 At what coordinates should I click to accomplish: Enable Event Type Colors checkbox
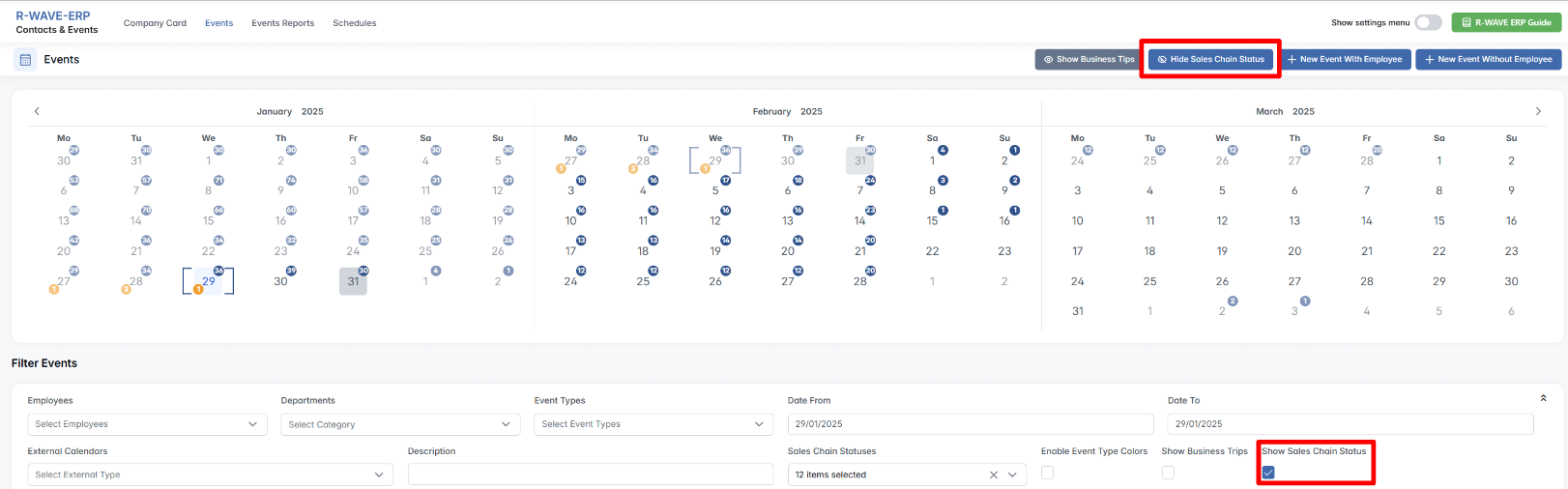[1047, 473]
